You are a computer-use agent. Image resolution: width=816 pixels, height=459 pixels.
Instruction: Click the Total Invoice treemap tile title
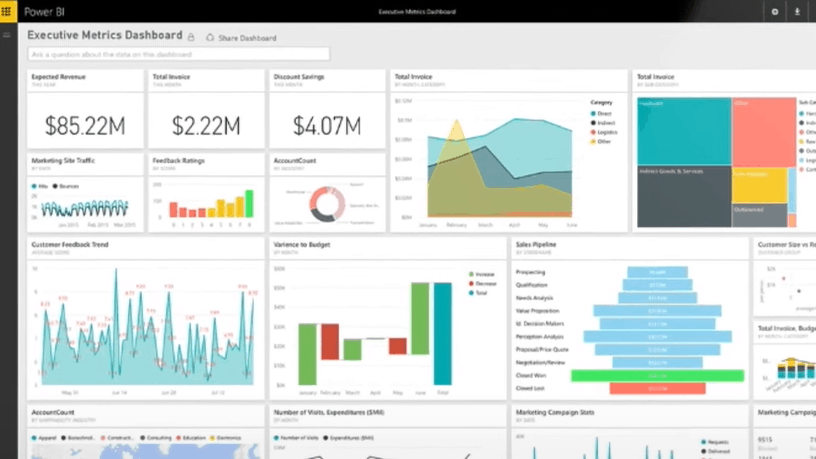(656, 77)
